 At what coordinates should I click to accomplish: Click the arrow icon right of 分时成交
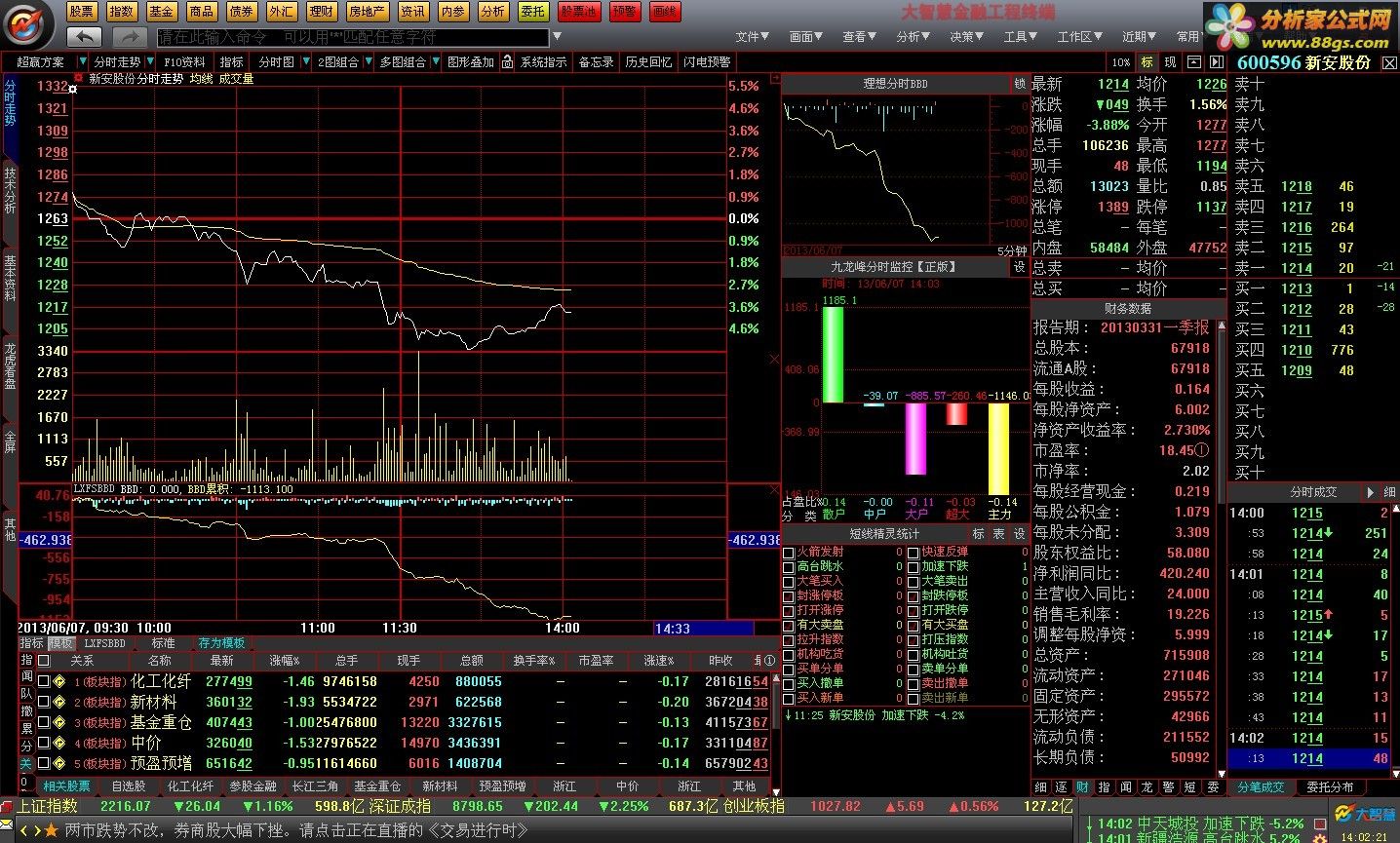[x=1371, y=492]
